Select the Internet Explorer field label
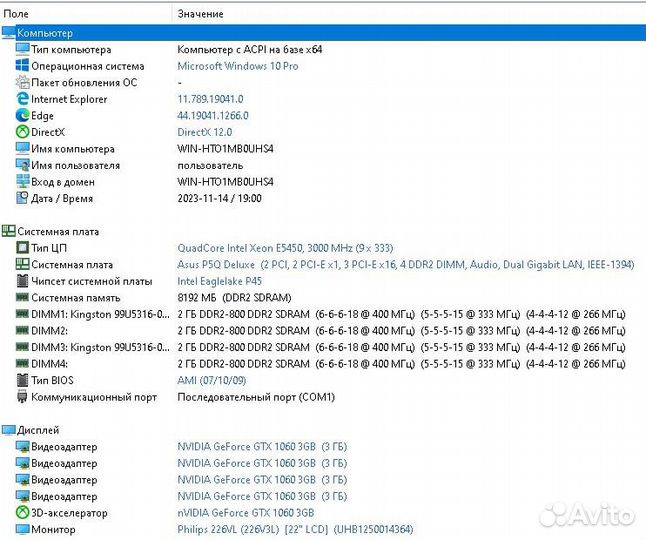Image resolution: width=646 pixels, height=540 pixels. click(x=69, y=99)
